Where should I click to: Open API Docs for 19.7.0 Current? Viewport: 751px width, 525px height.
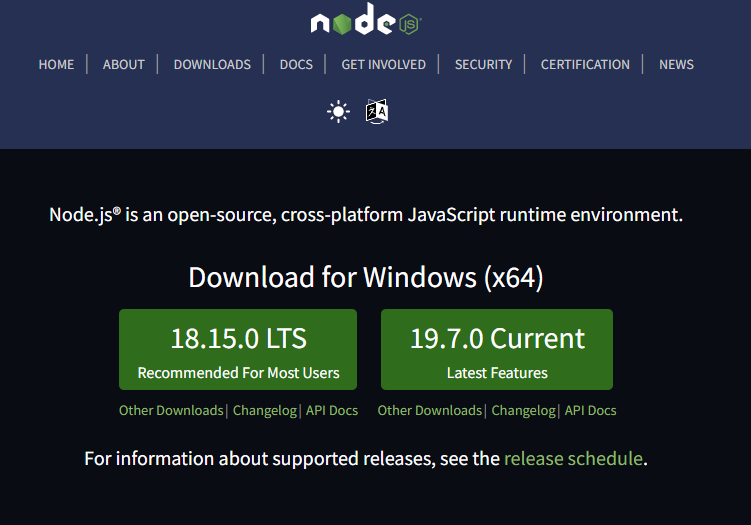click(x=591, y=411)
